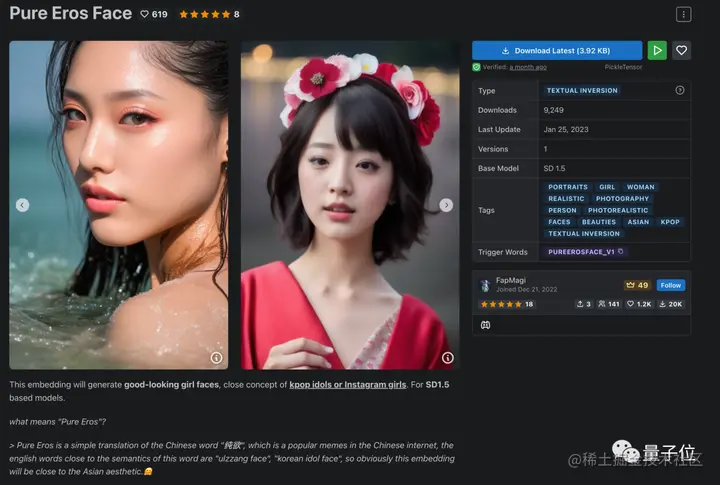Follow the creator FapMagi

click(x=670, y=285)
